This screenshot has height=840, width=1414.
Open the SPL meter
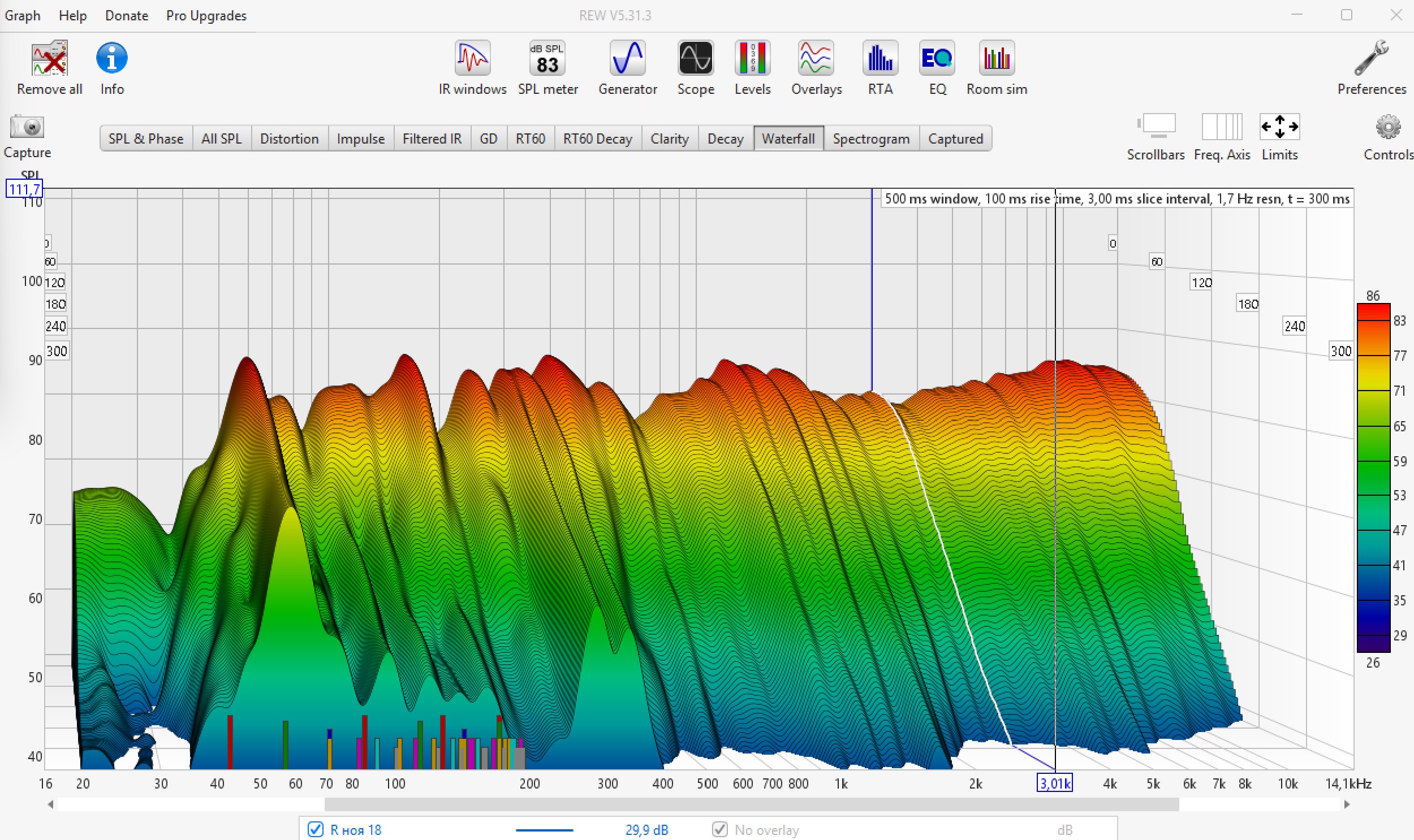point(547,58)
